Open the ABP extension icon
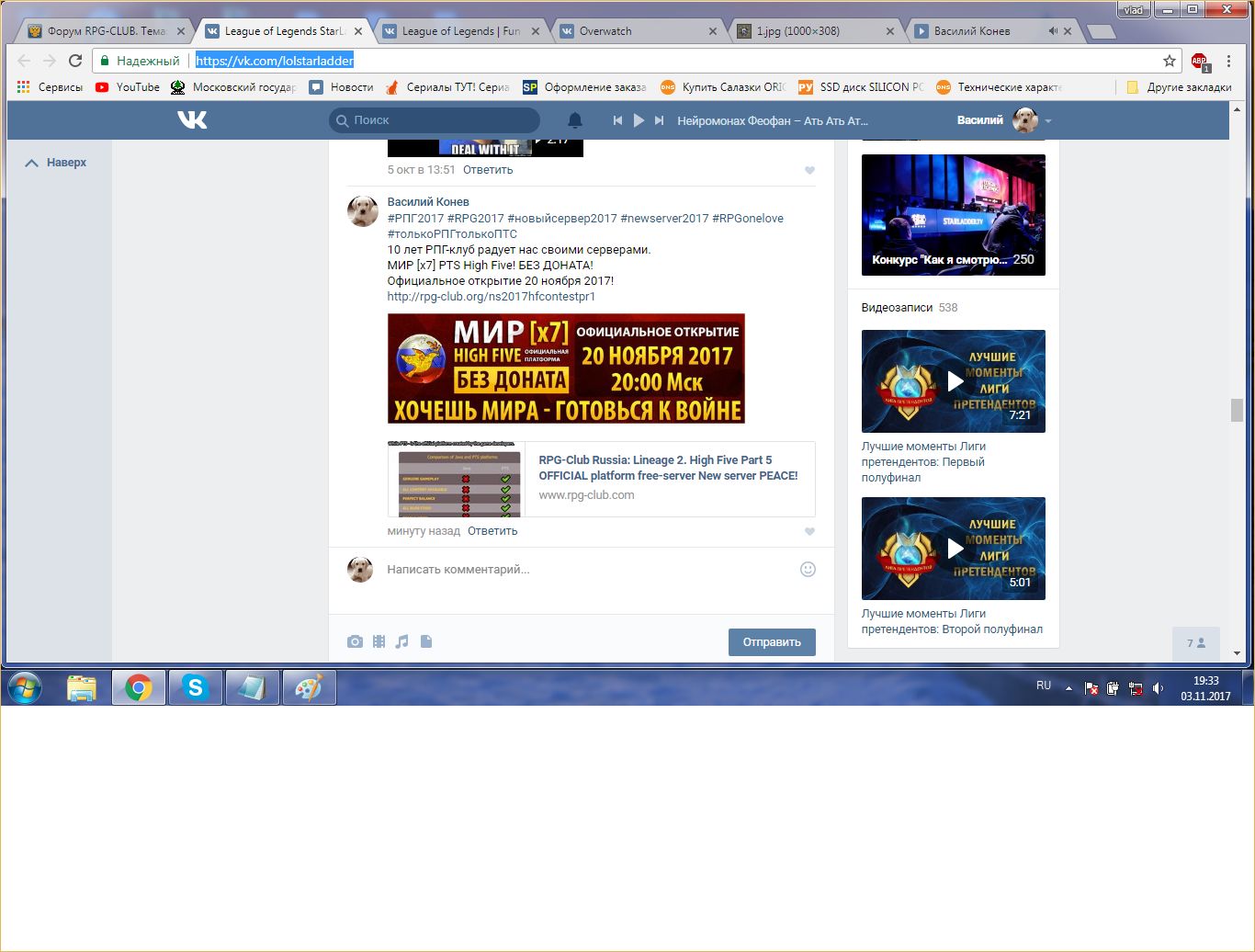The image size is (1255, 952). [x=1199, y=62]
